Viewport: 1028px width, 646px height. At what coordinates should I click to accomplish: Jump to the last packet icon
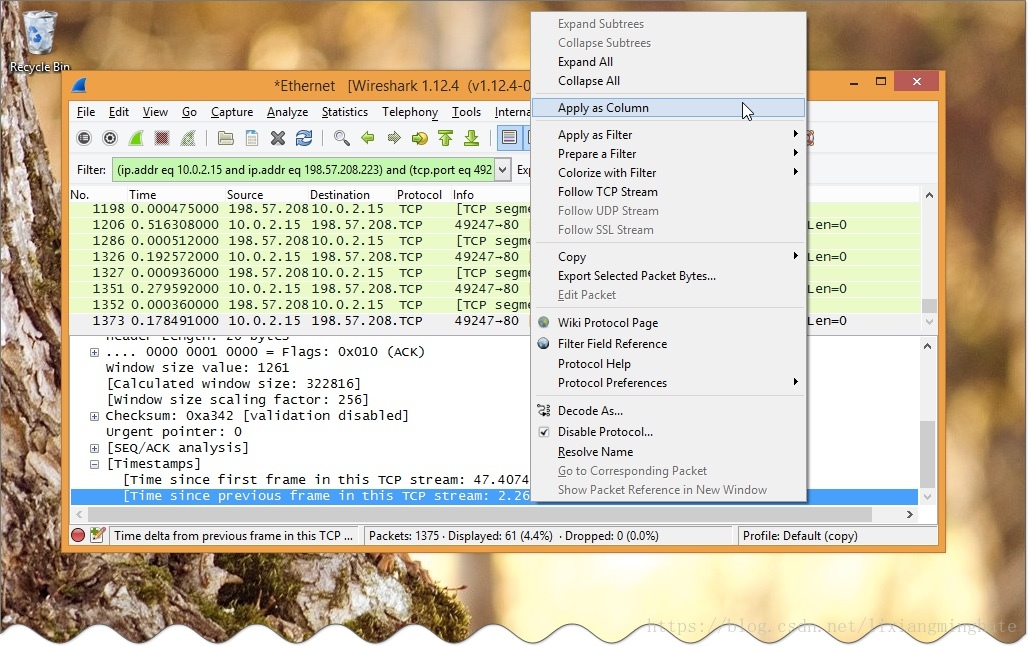(471, 138)
